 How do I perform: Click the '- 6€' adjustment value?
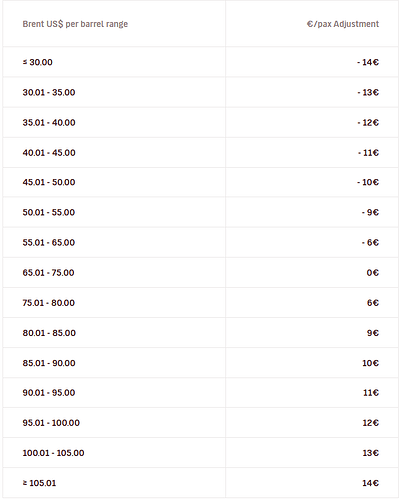370,242
